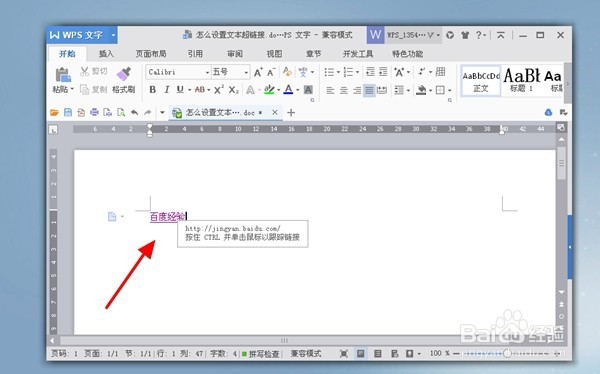Choose the 正文 style thumbnail
The image size is (600, 374).
481,81
